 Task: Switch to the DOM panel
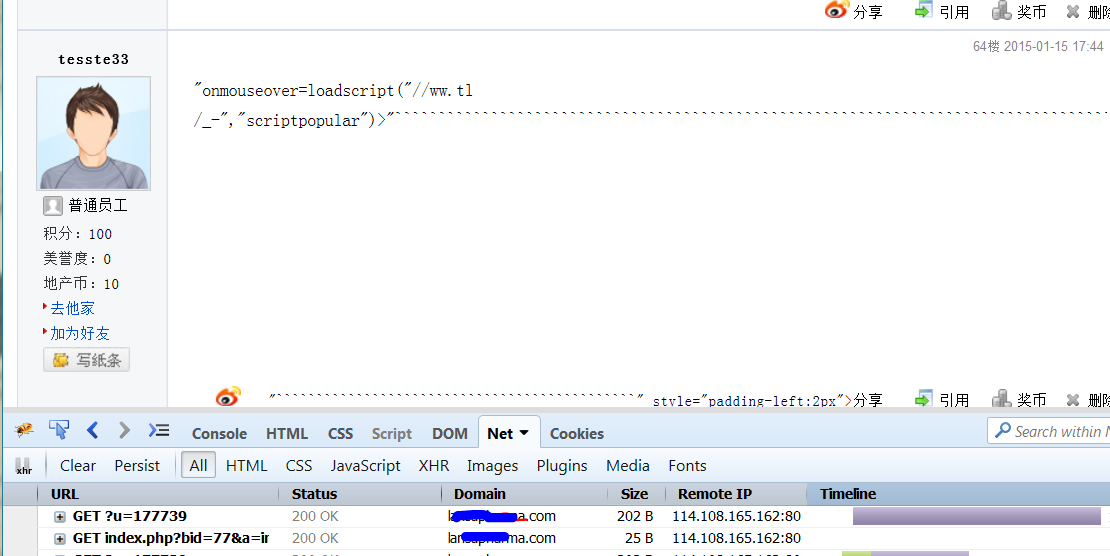click(450, 433)
